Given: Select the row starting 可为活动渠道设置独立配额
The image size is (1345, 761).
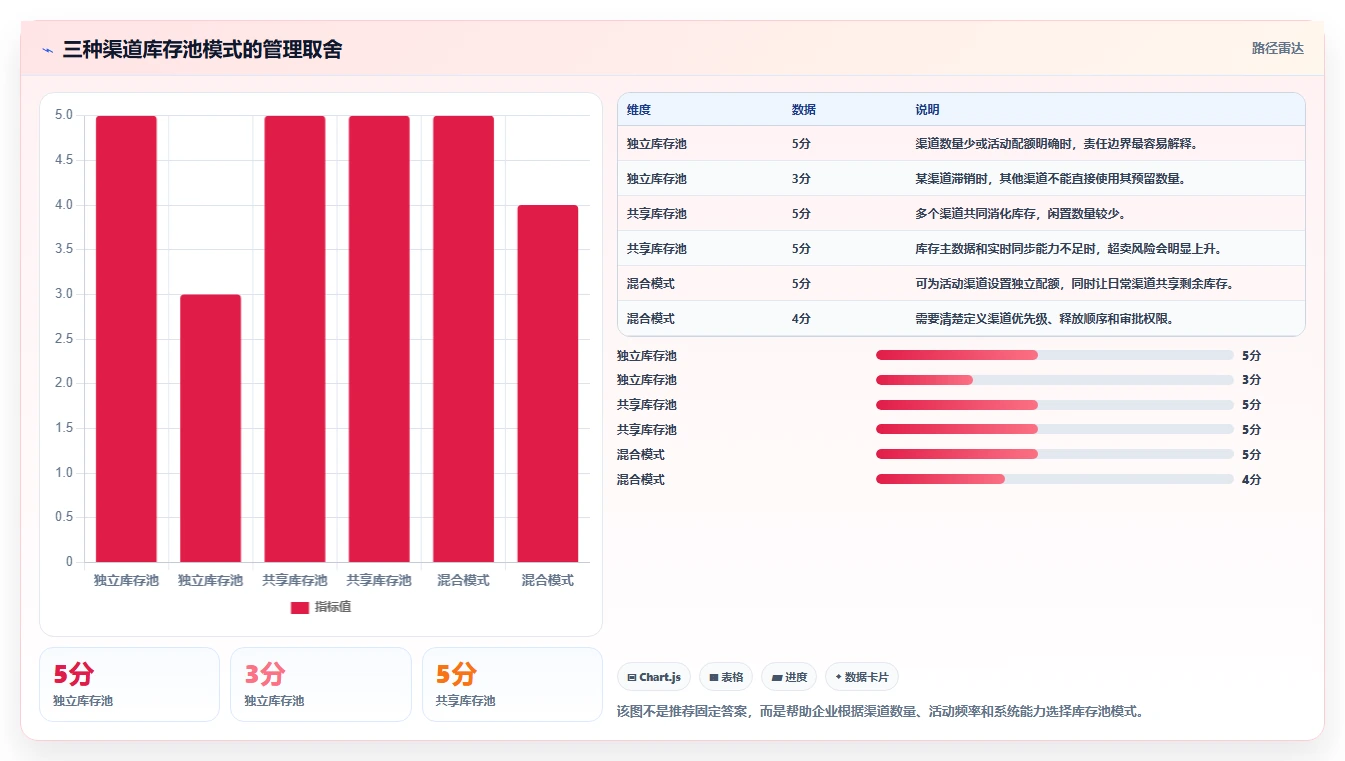Looking at the screenshot, I should click(x=961, y=284).
